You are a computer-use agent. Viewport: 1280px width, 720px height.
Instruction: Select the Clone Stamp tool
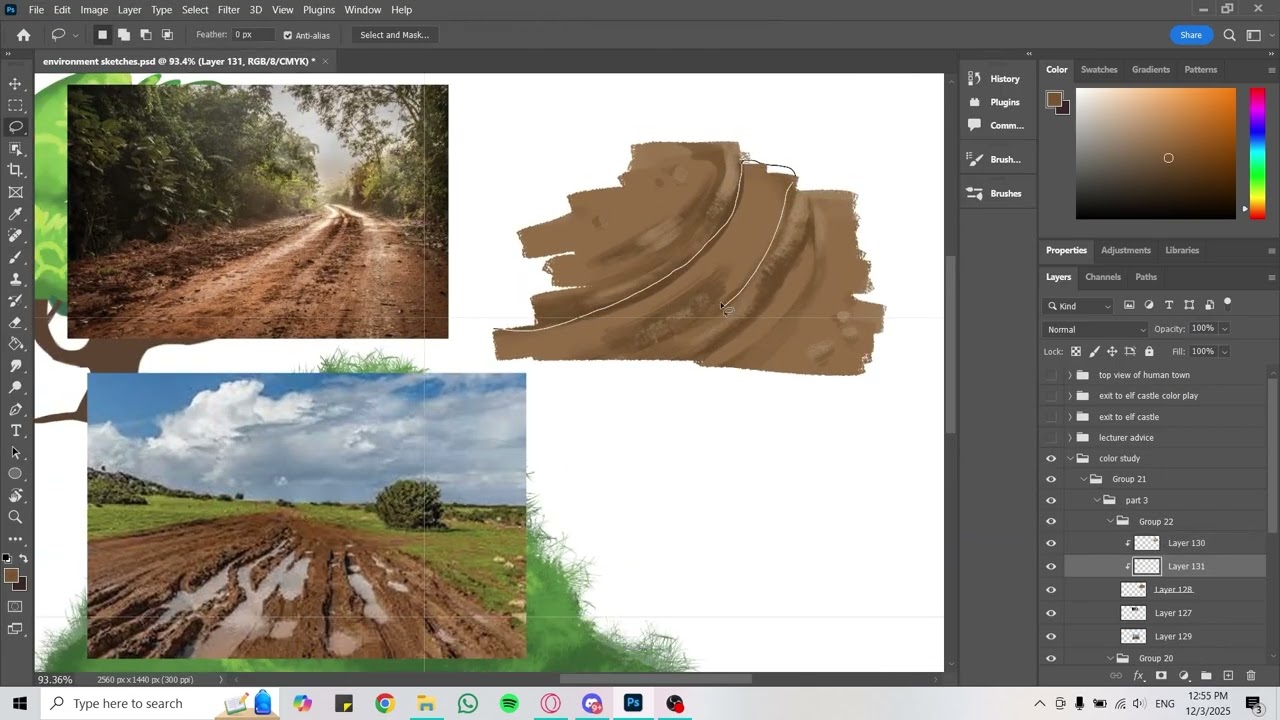coord(15,279)
